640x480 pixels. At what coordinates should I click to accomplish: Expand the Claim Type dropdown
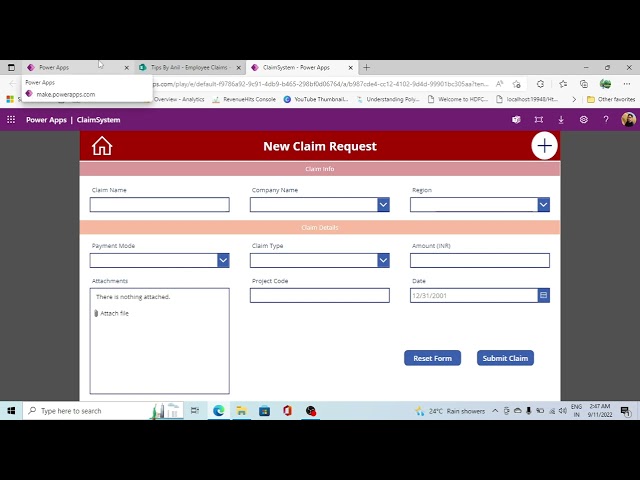coord(383,260)
